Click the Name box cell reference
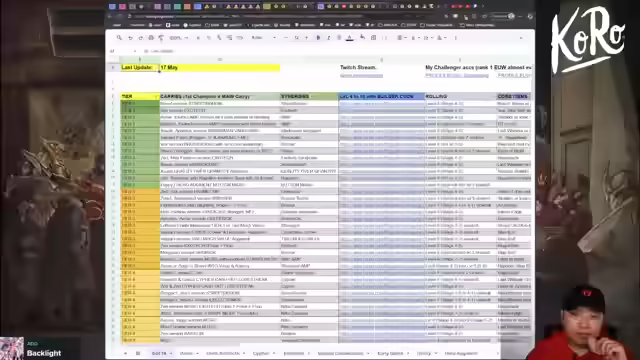Screen dimensions: 640x360 (x=122, y=51)
